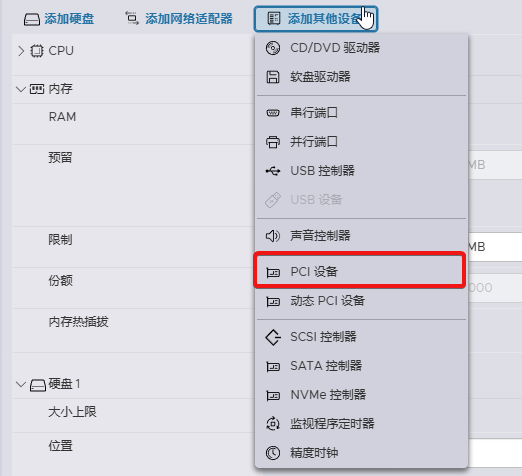Click the precision clock (精度时钟) icon
Viewport: 522px width, 476px height.
(x=273, y=453)
